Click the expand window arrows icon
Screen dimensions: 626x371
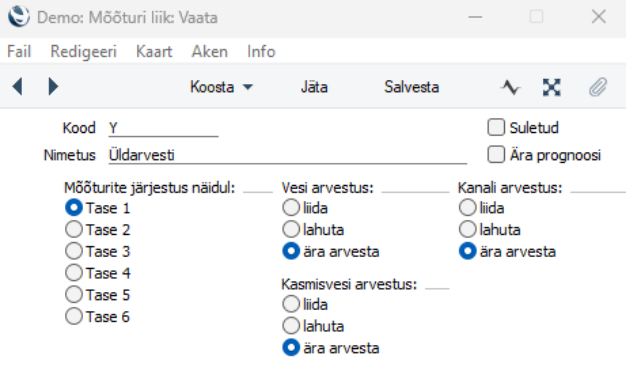click(x=552, y=87)
